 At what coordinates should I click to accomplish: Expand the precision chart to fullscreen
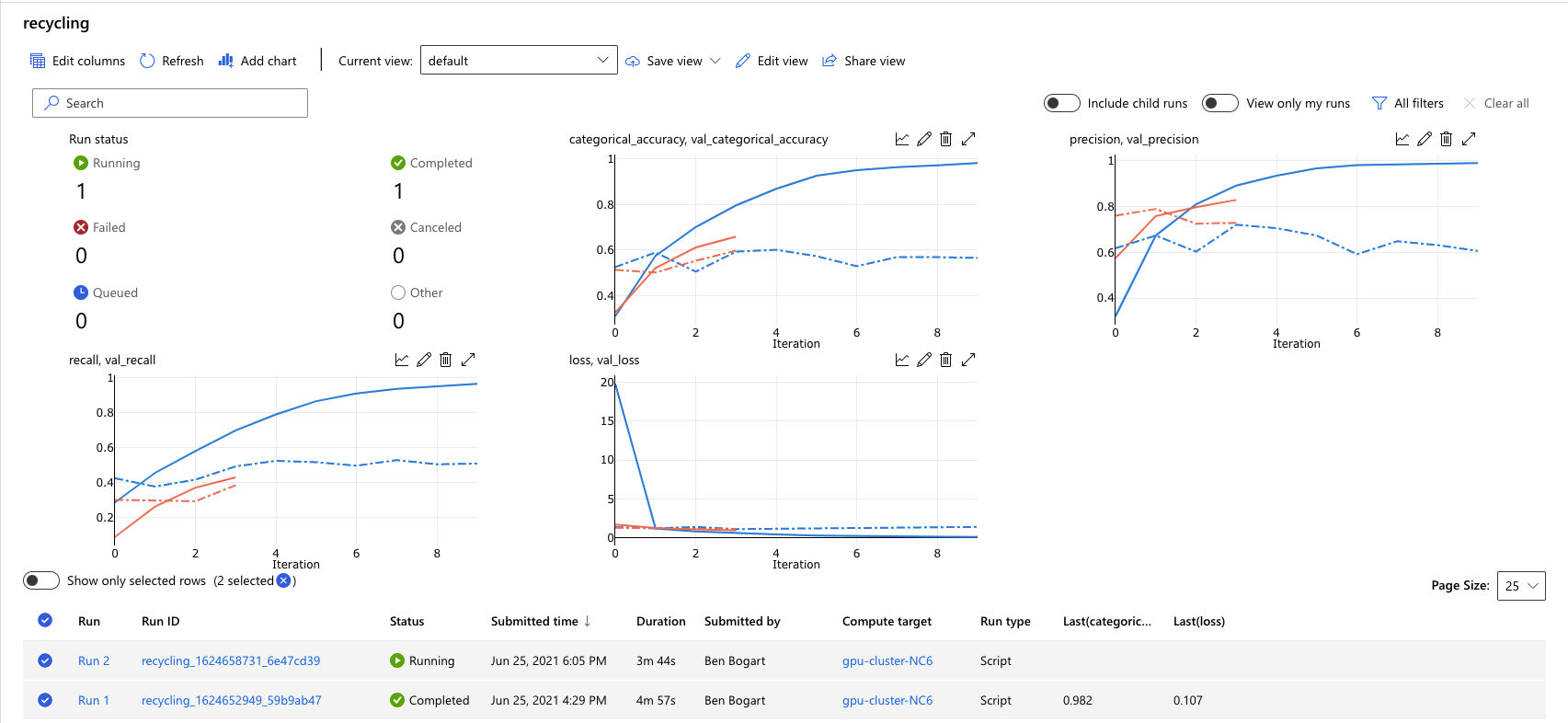coord(1469,139)
